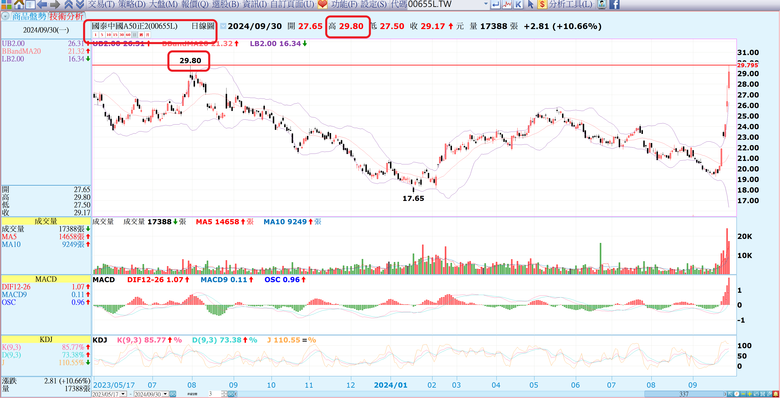This screenshot has height=398, width=780.
Task: Click the 2023/05/17 label on time axis
Action: (114, 385)
